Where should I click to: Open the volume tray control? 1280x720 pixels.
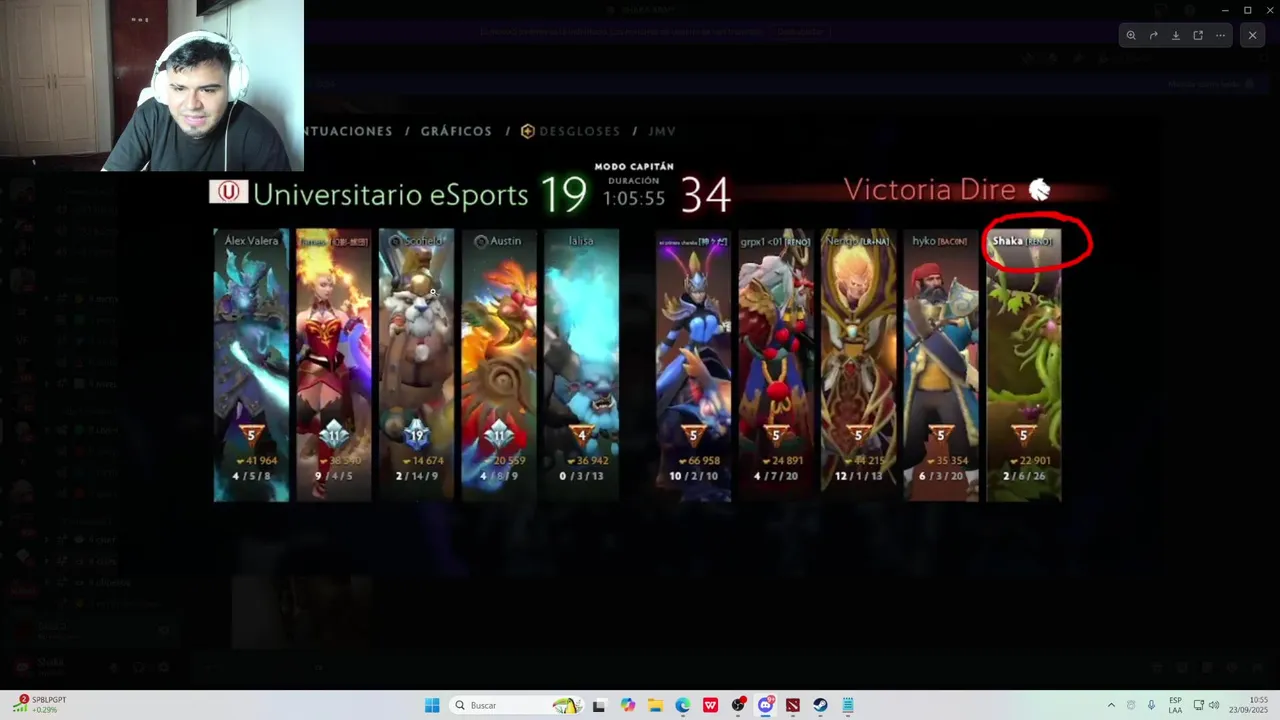tap(1214, 705)
